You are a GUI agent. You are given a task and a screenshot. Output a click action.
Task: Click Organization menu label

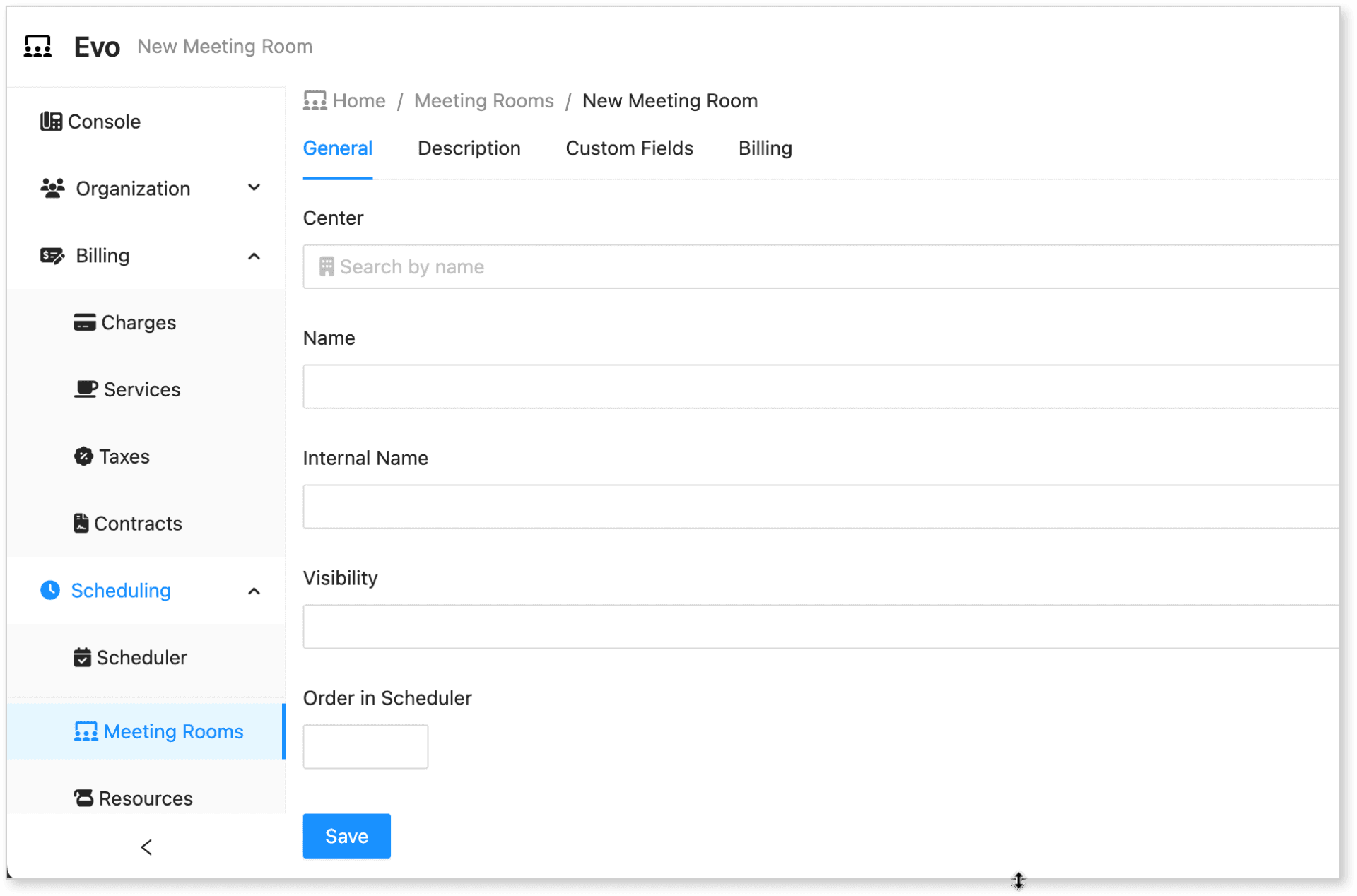coord(133,189)
